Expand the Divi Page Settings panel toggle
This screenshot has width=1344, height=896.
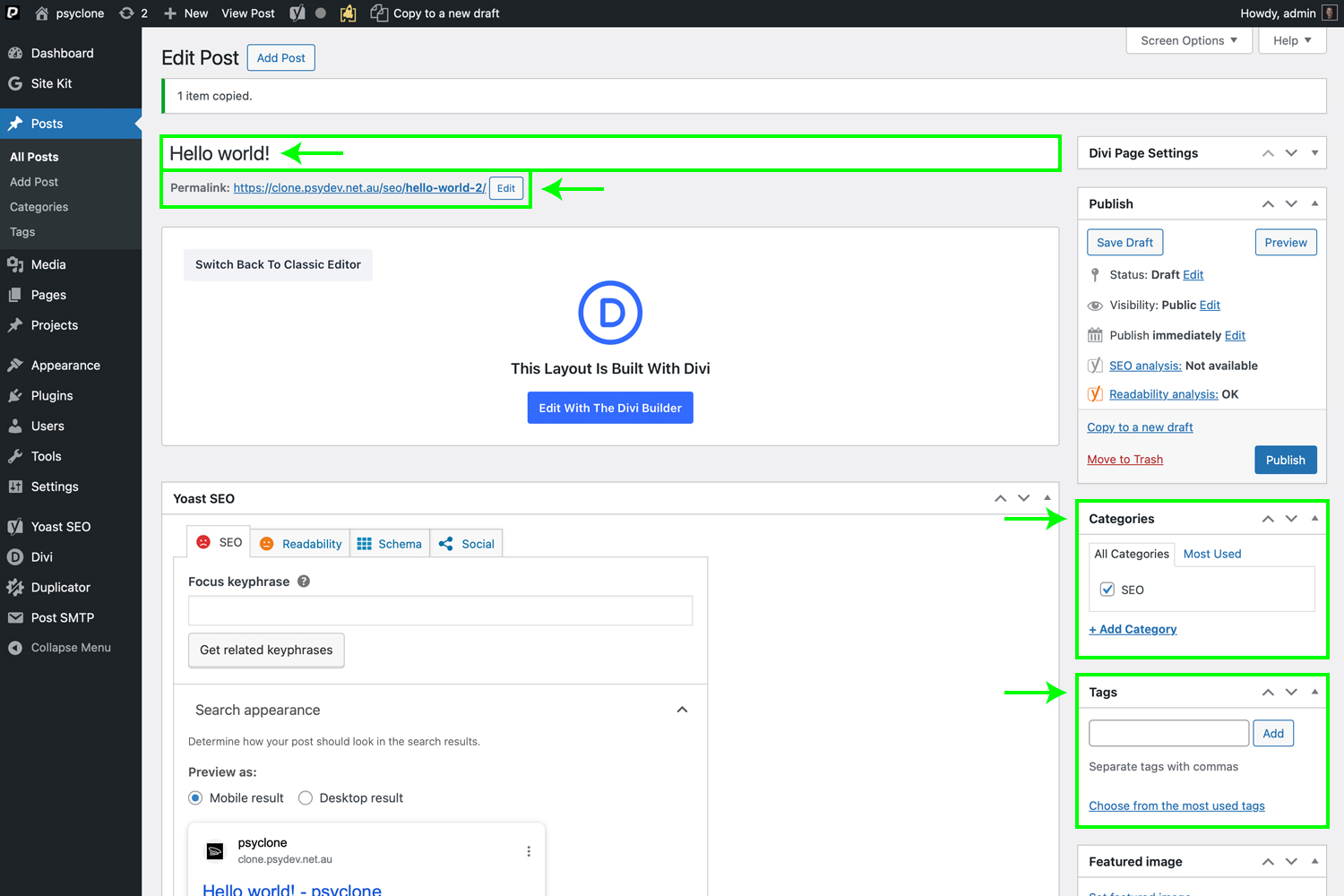pyautogui.click(x=1314, y=153)
